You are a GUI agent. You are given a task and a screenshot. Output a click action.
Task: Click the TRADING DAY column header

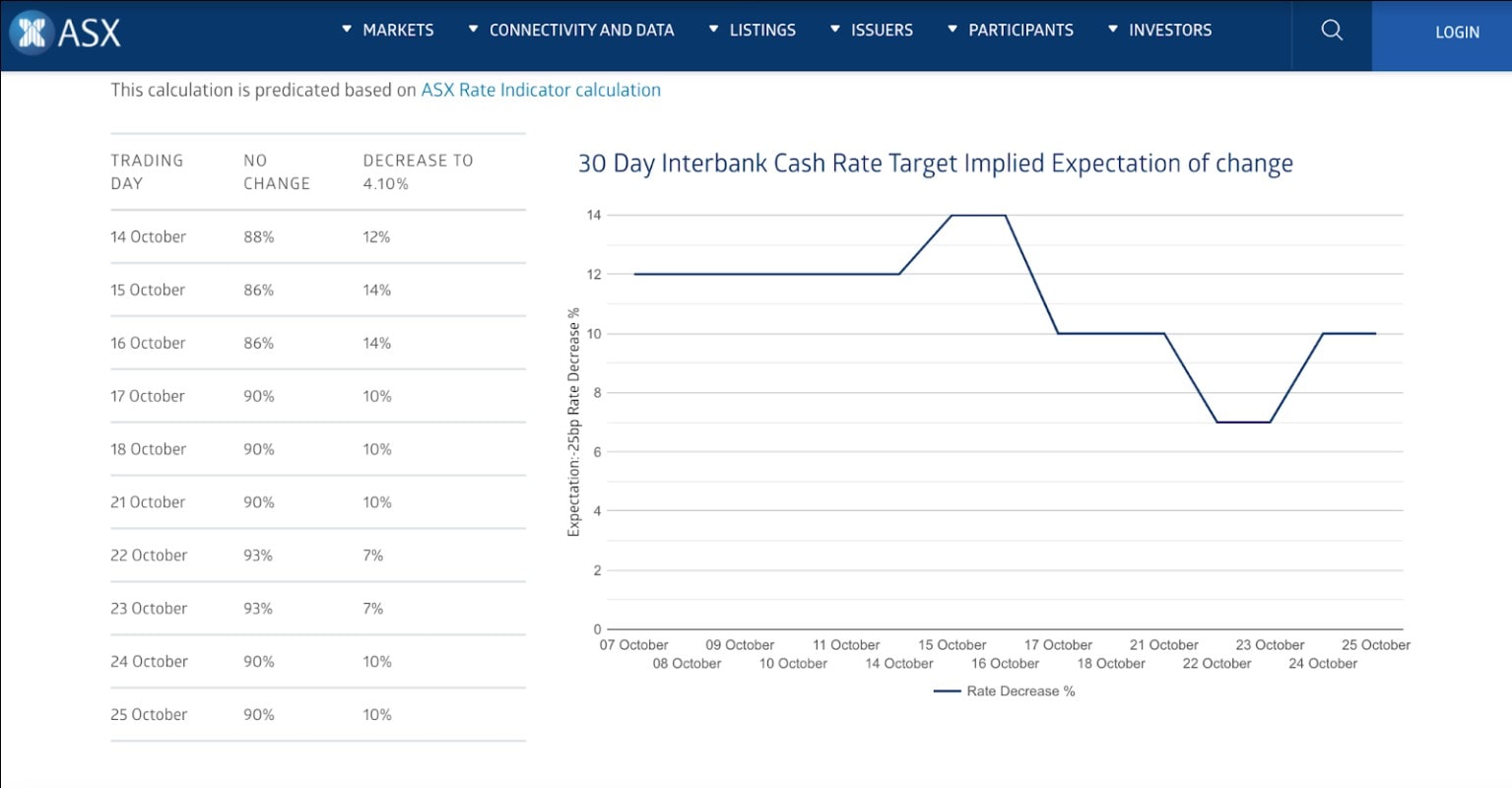point(147,171)
